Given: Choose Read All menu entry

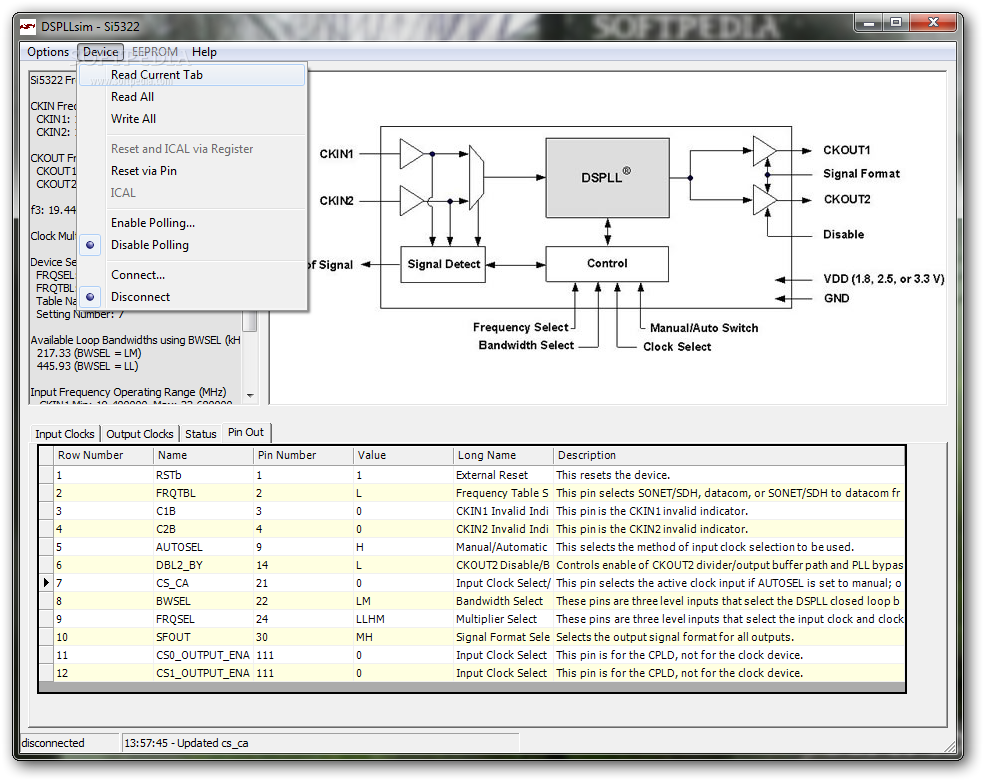Looking at the screenshot, I should tap(193, 97).
